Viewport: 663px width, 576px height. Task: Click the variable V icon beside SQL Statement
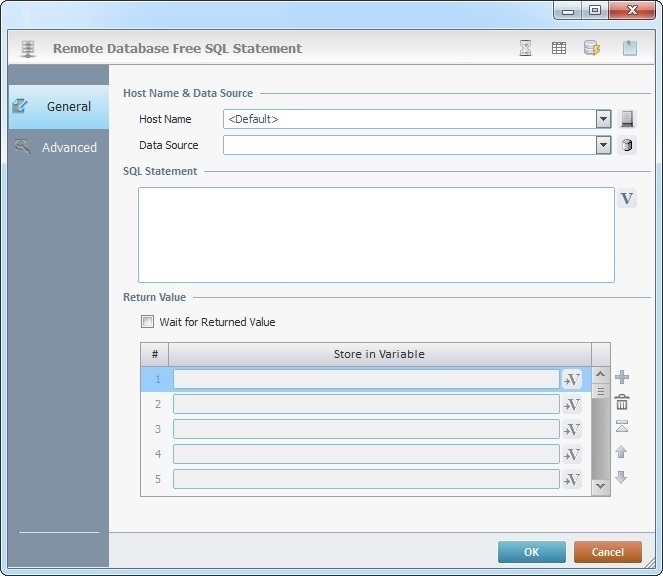627,198
